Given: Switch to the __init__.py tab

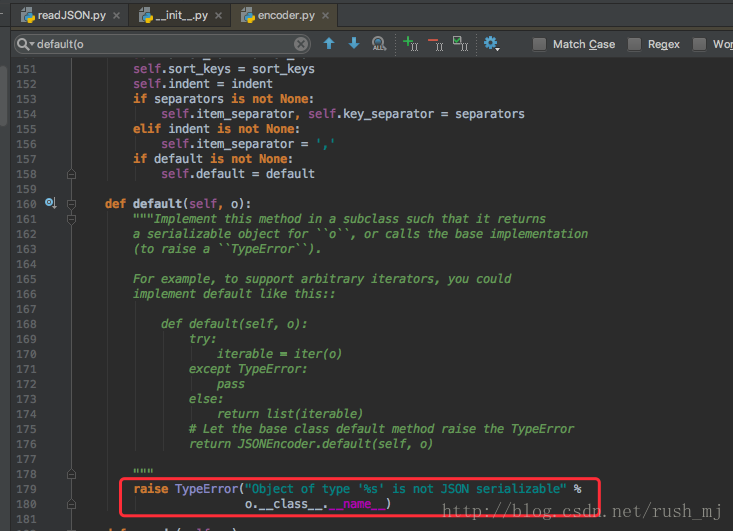Looking at the screenshot, I should [x=181, y=15].
